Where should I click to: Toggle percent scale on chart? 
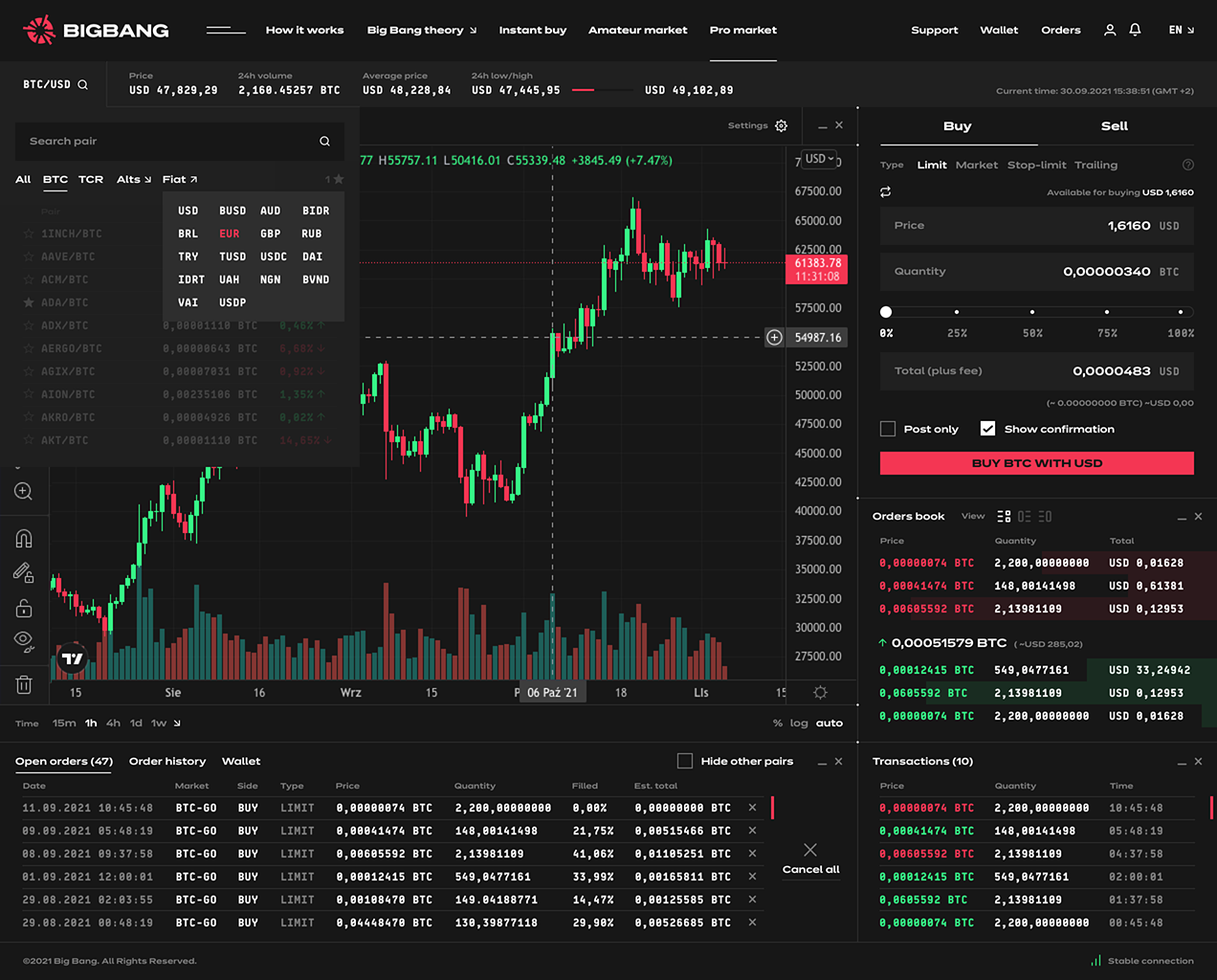(778, 724)
